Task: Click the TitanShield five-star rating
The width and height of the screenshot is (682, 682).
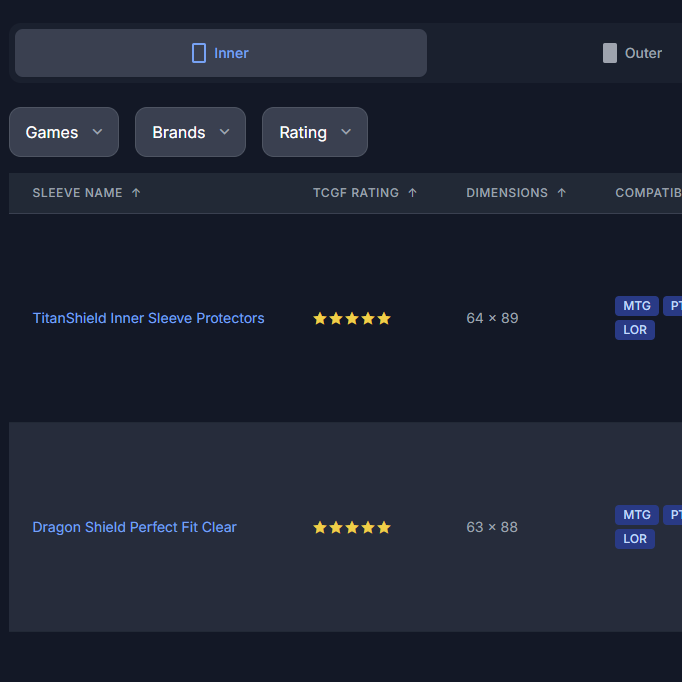Action: point(351,318)
